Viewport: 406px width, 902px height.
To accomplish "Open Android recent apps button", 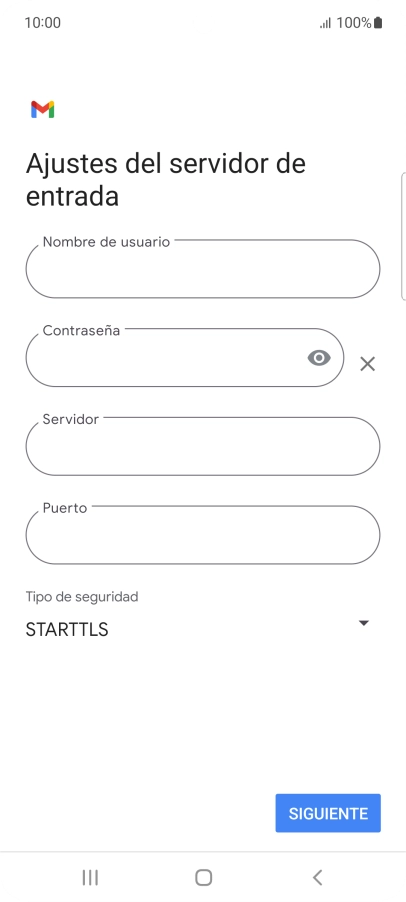I will point(90,877).
